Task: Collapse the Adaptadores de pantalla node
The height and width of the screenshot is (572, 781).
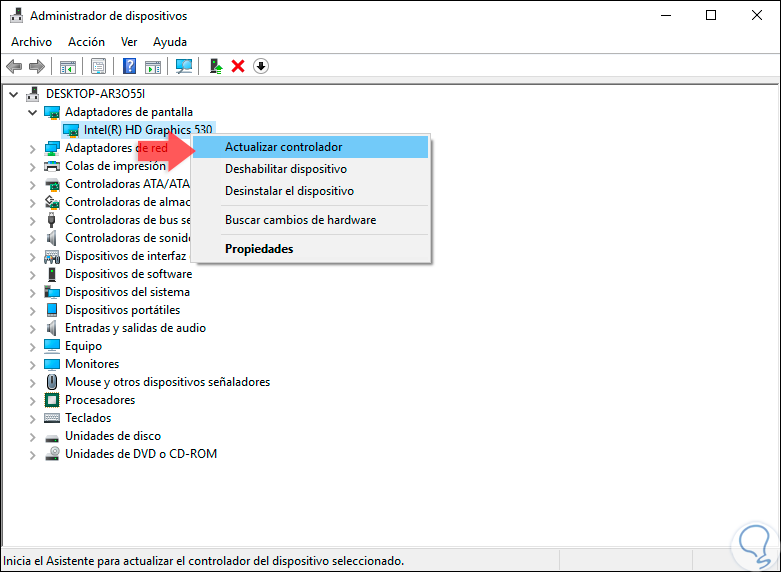Action: coord(32,112)
